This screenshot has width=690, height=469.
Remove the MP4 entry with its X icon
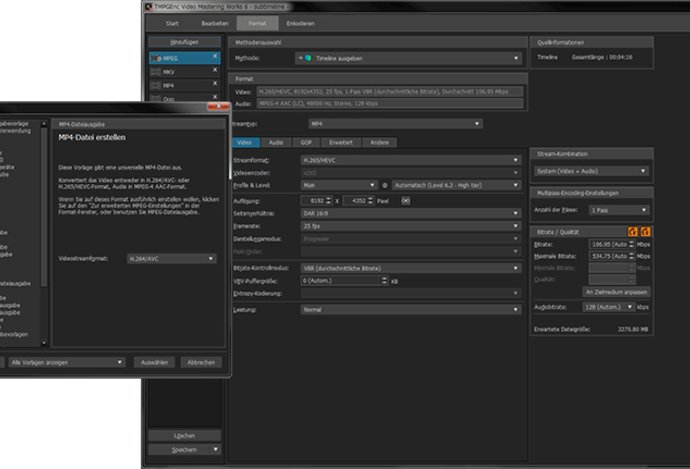214,86
